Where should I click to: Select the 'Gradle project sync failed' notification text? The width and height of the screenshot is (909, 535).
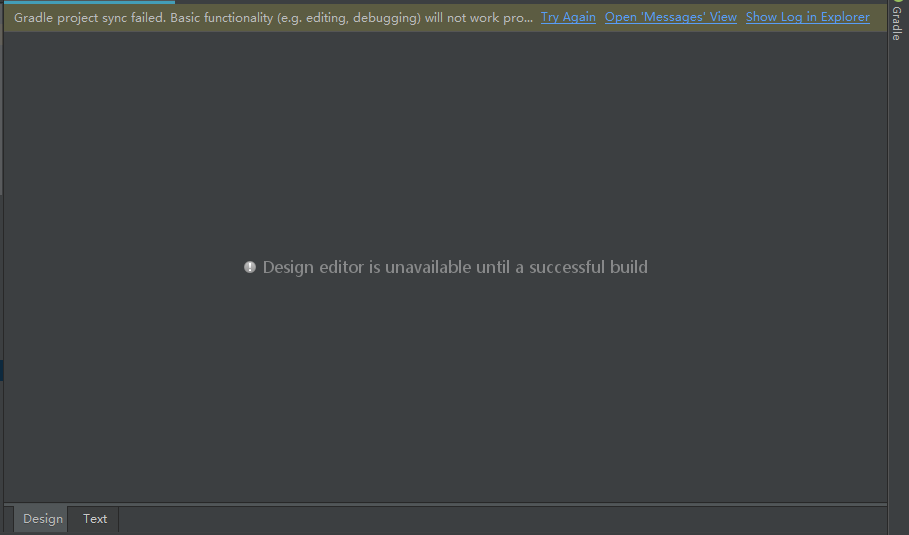pos(273,17)
